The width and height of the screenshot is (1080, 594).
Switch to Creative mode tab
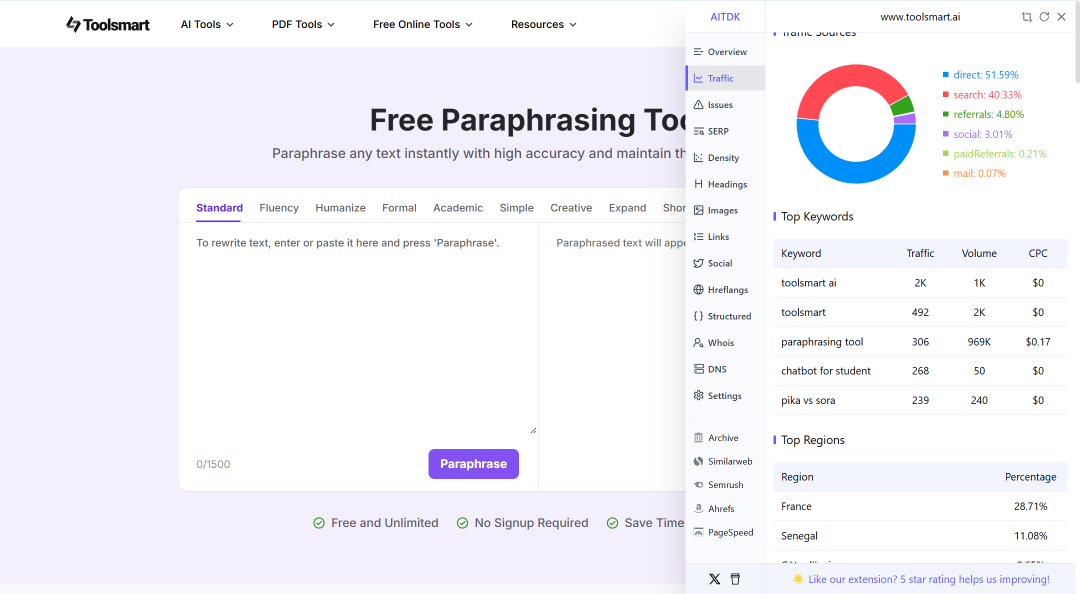point(571,207)
